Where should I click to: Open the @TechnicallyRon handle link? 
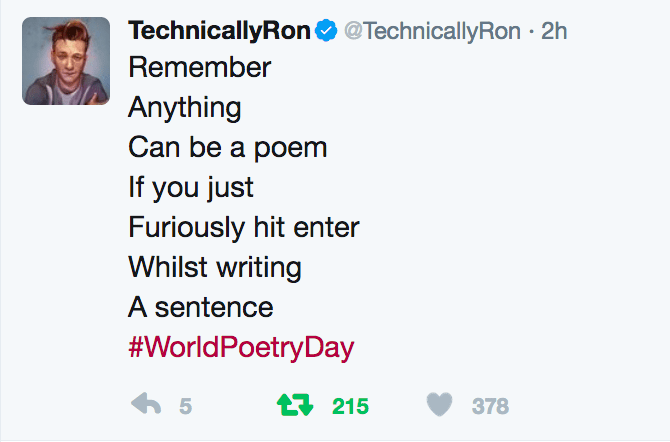pyautogui.click(x=433, y=31)
